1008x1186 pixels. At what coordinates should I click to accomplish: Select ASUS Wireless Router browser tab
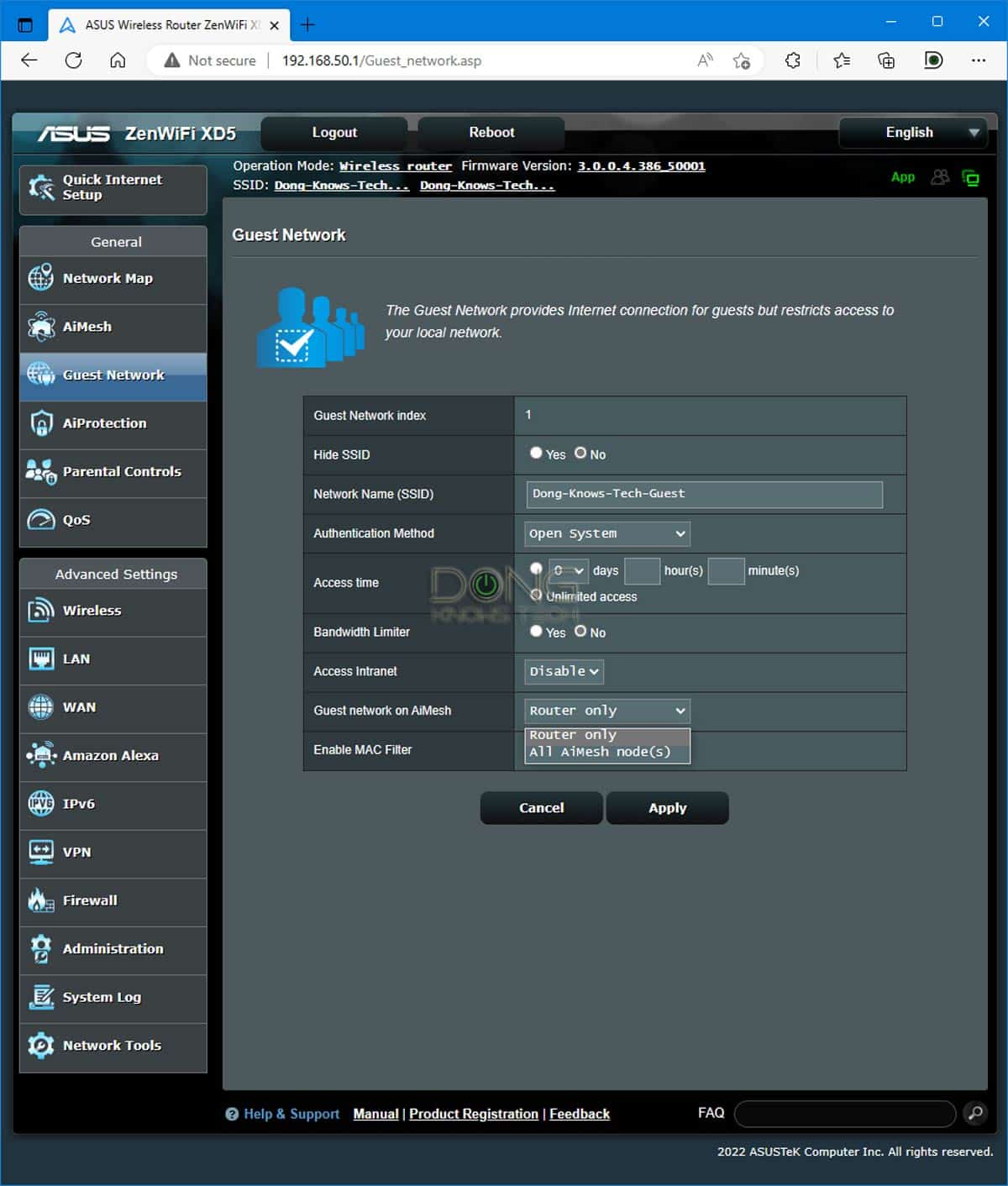pos(168,25)
